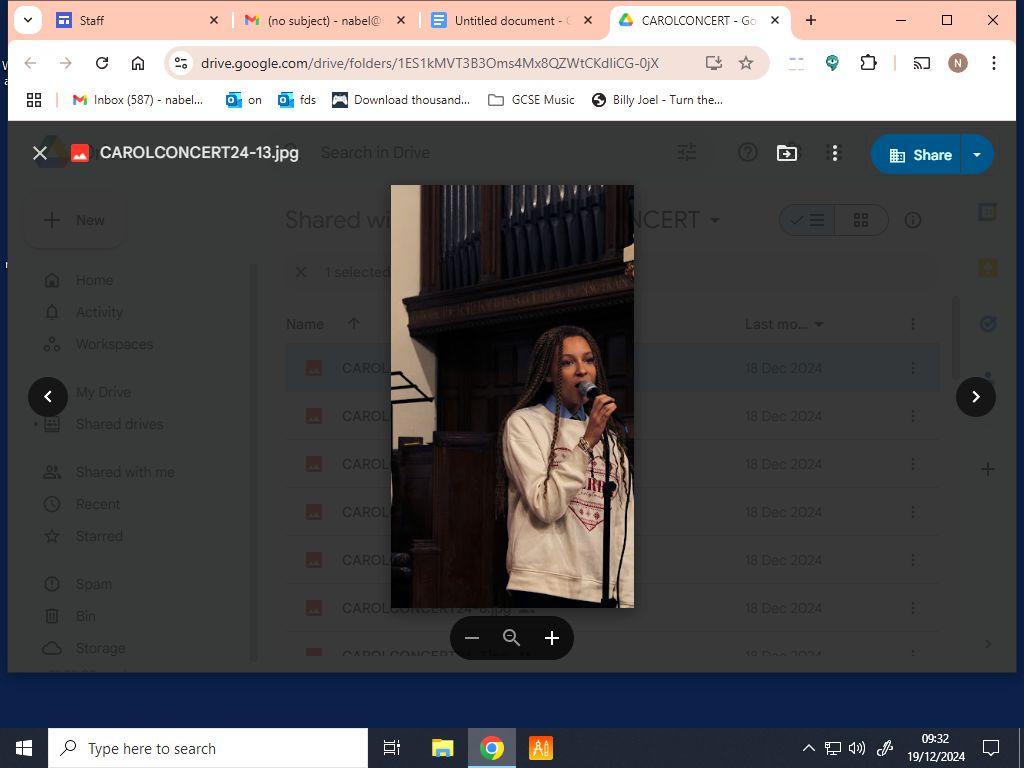Viewport: 1024px width, 768px height.
Task: Reset zoom with the magnifier icon
Action: pos(511,638)
